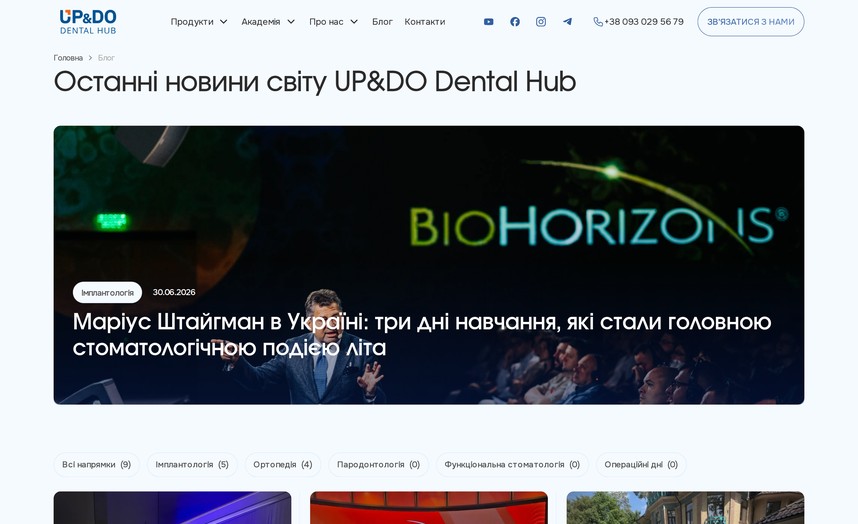The width and height of the screenshot is (858, 524).
Task: Open the Академія menu item
Action: [x=260, y=22]
